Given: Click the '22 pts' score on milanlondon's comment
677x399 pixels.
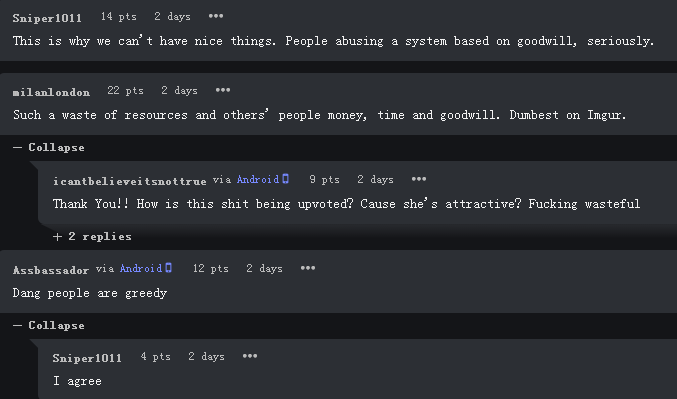Looking at the screenshot, I should [125, 91].
